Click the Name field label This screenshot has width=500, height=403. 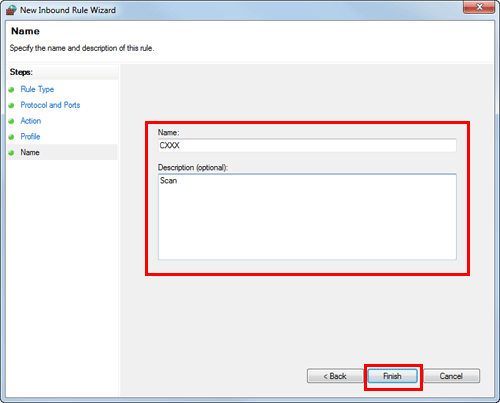(x=168, y=132)
